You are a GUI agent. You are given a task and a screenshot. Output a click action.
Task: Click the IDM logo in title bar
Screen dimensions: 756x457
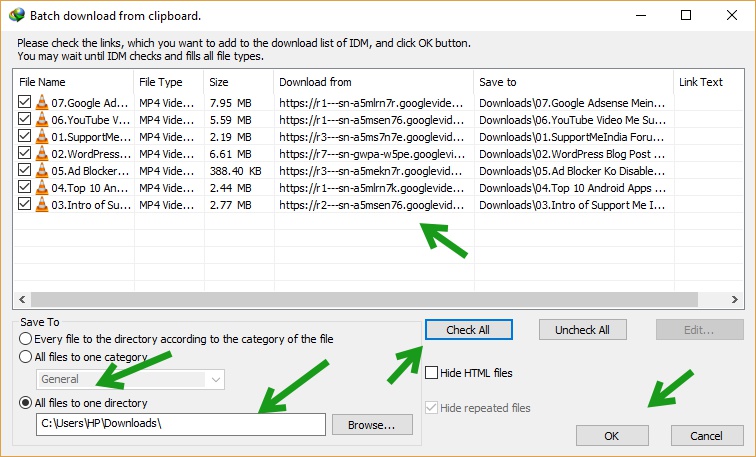tap(16, 15)
